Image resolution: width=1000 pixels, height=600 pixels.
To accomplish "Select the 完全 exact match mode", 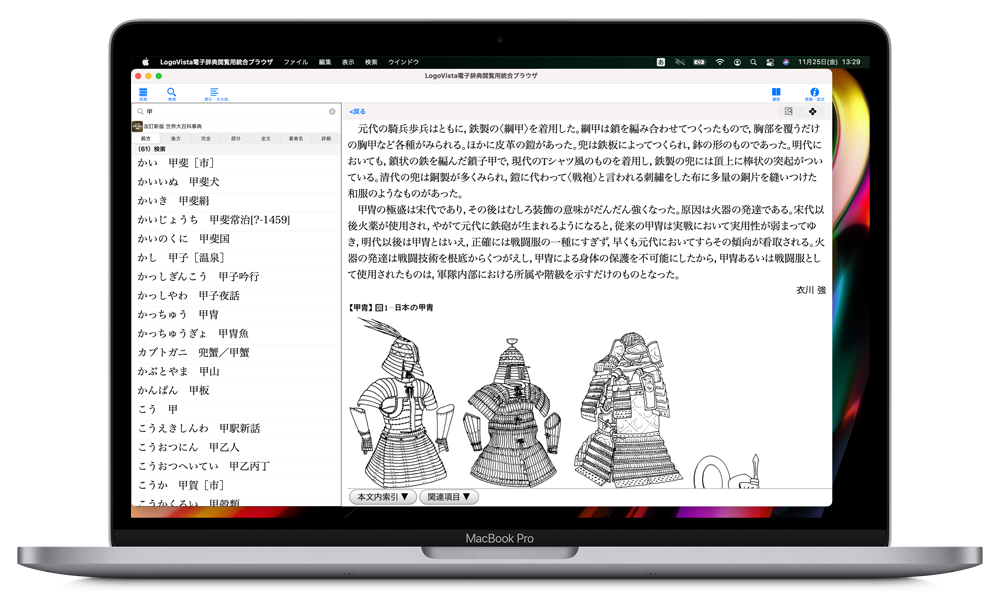I will coord(205,138).
